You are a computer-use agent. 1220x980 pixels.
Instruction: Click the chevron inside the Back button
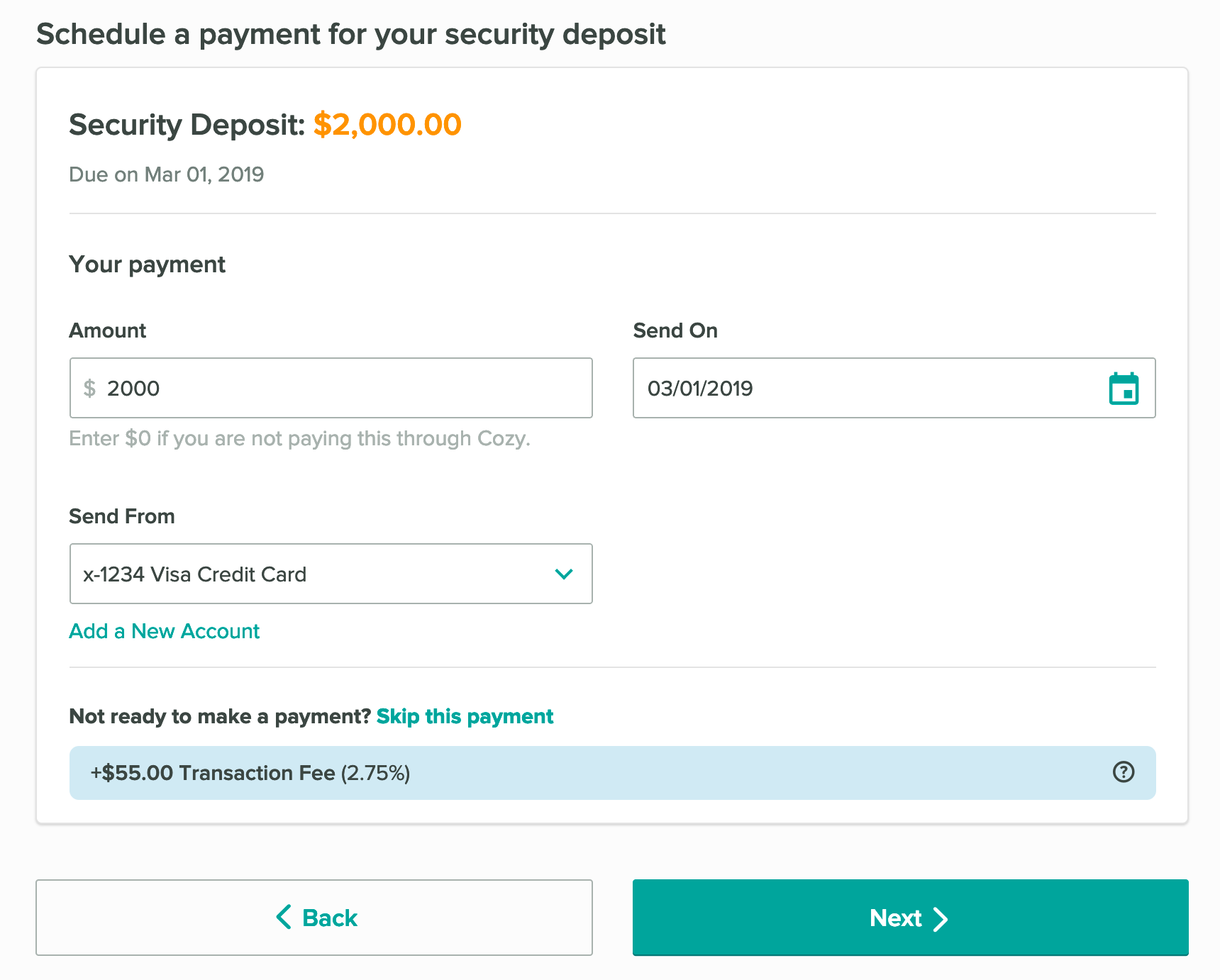(284, 918)
